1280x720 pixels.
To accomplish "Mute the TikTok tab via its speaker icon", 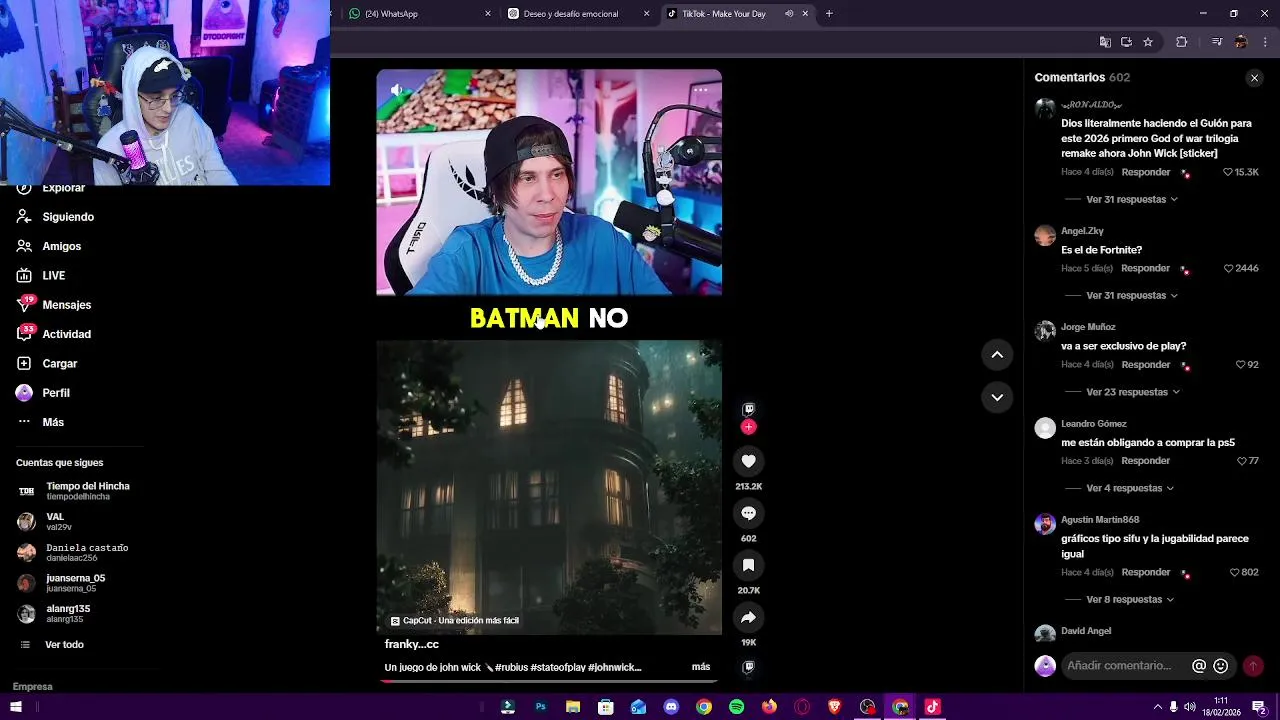I will 789,14.
